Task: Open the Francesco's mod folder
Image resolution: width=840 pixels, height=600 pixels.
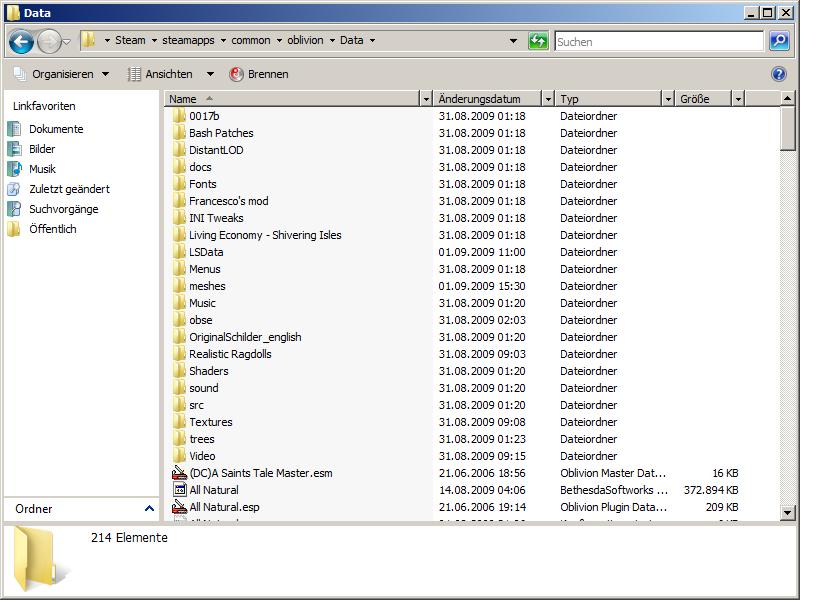Action: point(228,201)
